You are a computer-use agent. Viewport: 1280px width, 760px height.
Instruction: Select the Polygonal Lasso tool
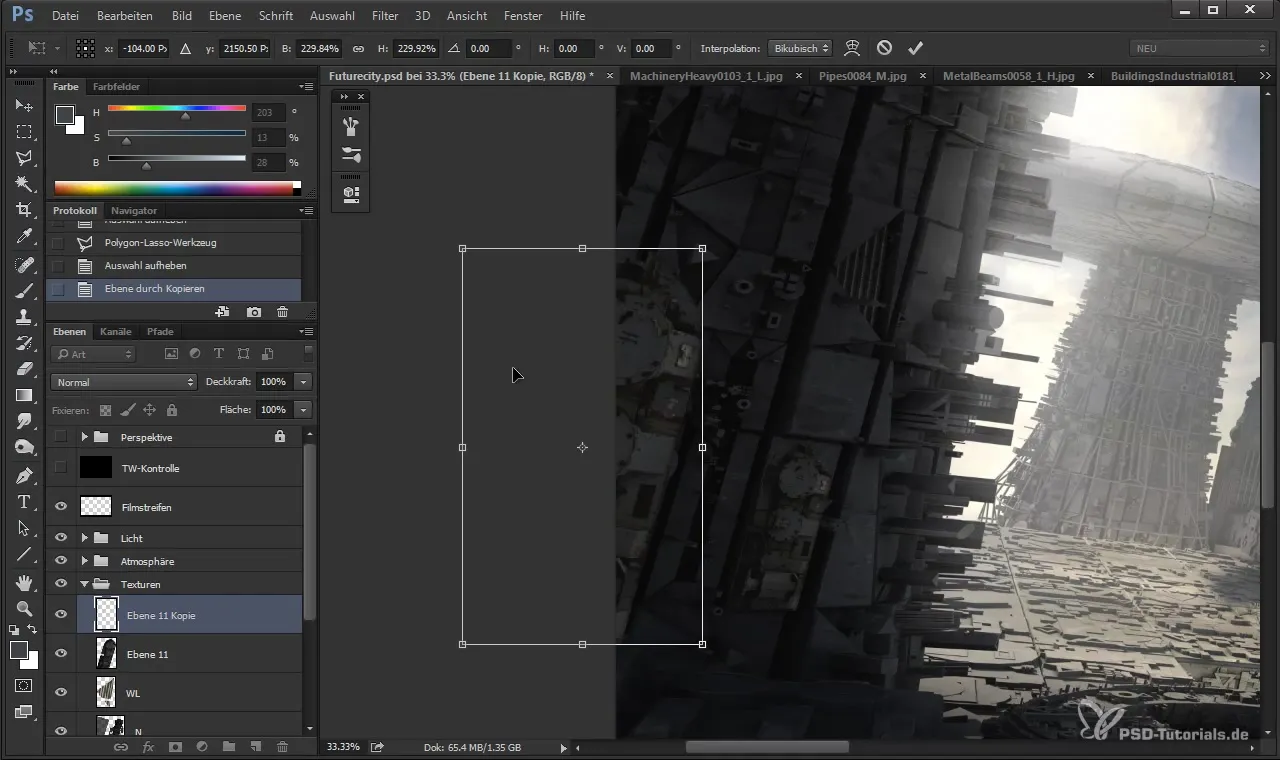click(24, 158)
